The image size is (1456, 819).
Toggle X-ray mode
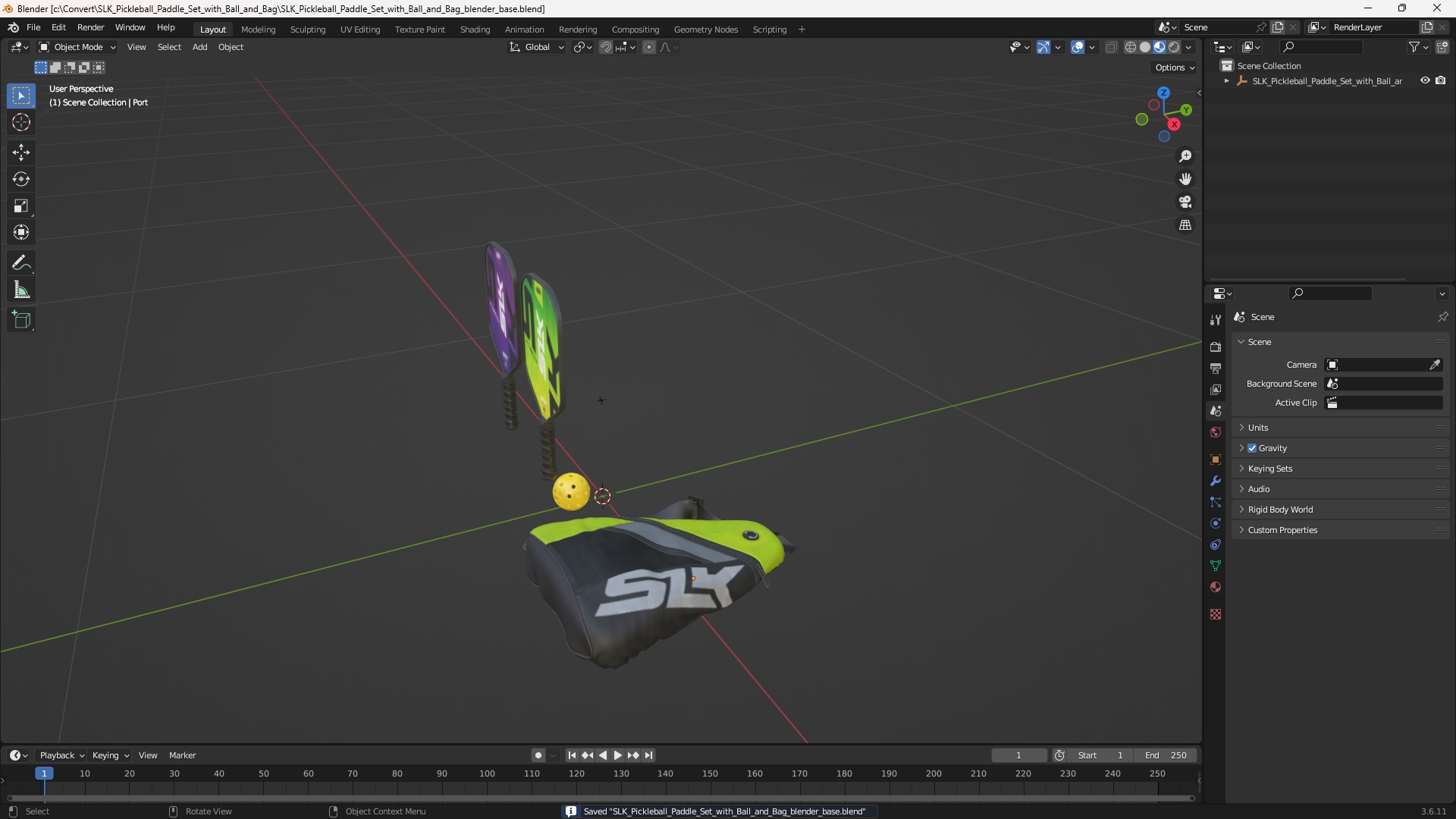coord(1112,47)
